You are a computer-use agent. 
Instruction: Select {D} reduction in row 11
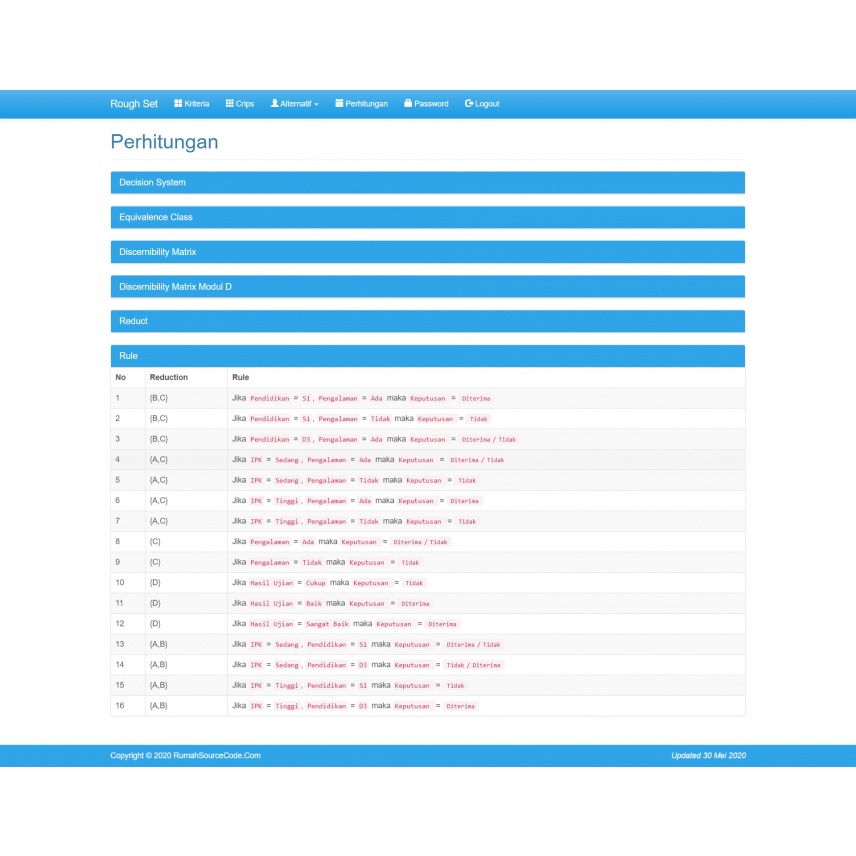click(155, 603)
